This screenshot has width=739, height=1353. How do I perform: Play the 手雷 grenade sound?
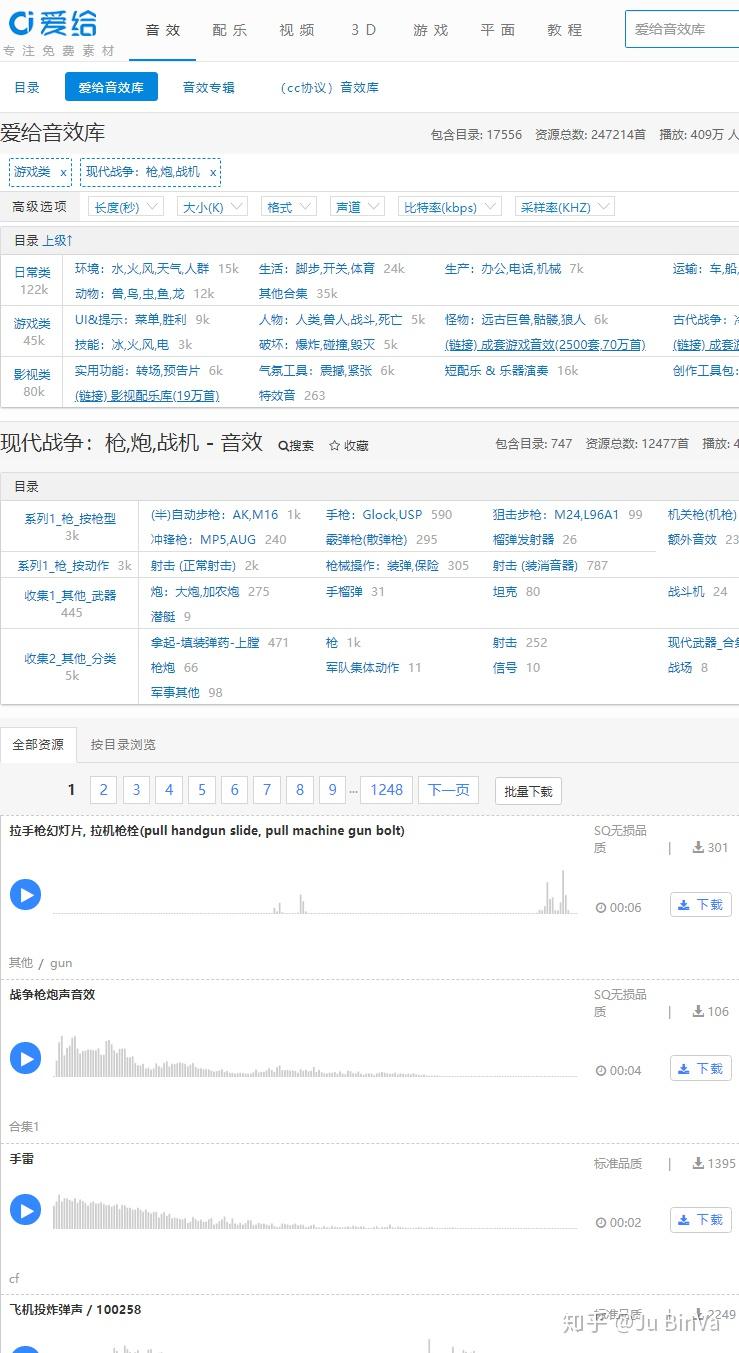pyautogui.click(x=25, y=1210)
